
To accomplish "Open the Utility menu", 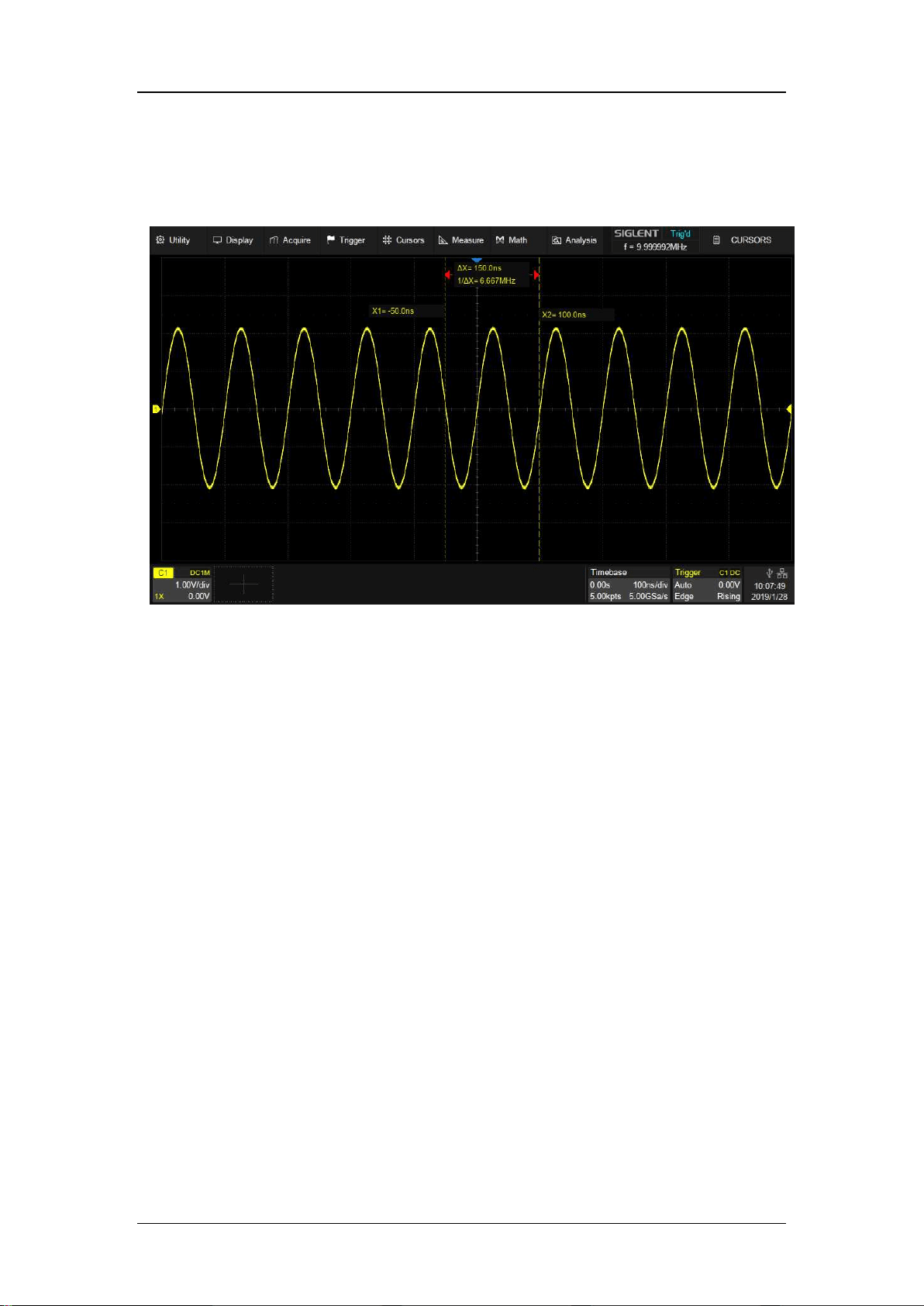I will coord(173,240).
